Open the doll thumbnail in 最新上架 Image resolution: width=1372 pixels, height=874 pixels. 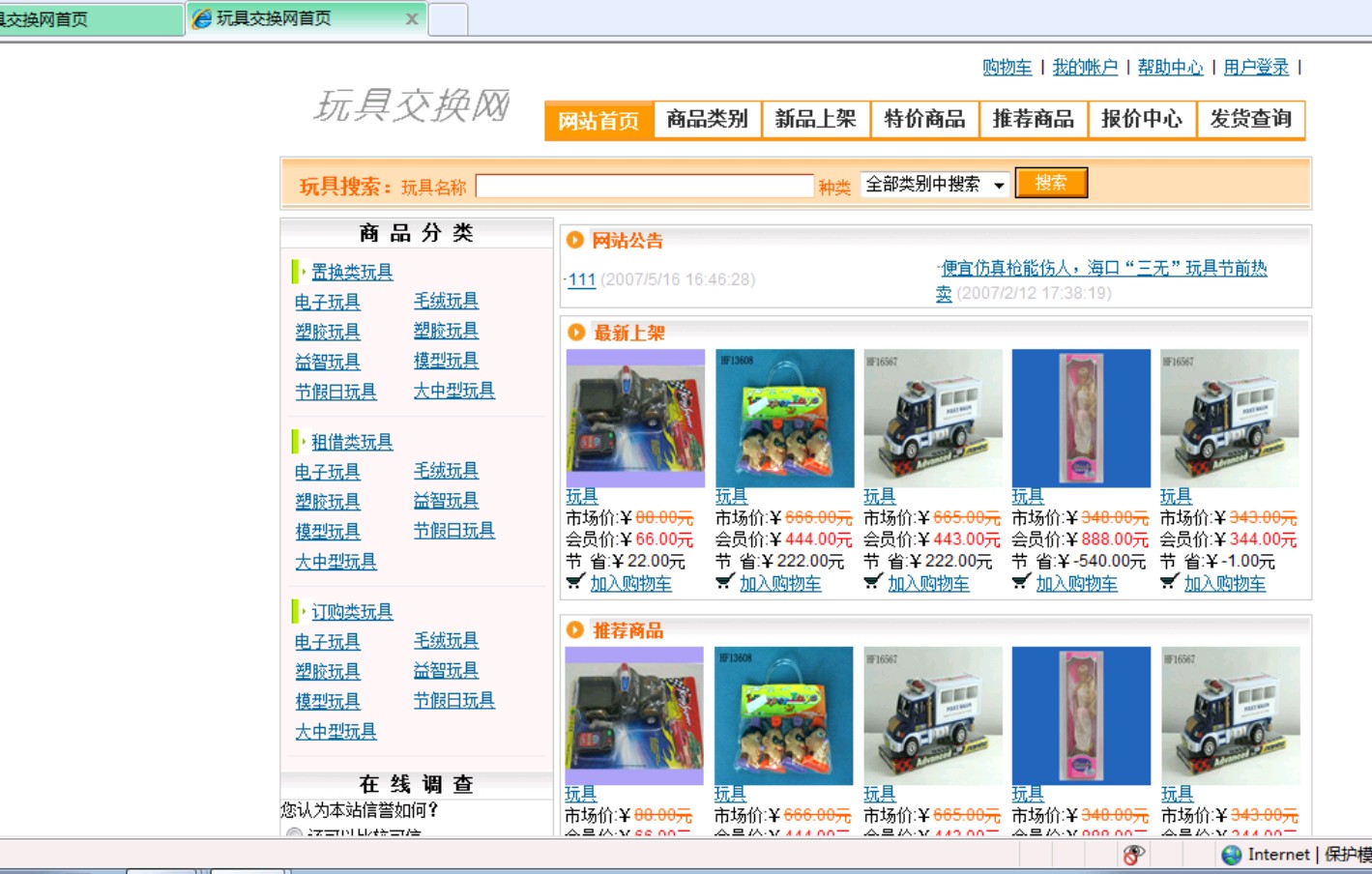click(x=1081, y=418)
